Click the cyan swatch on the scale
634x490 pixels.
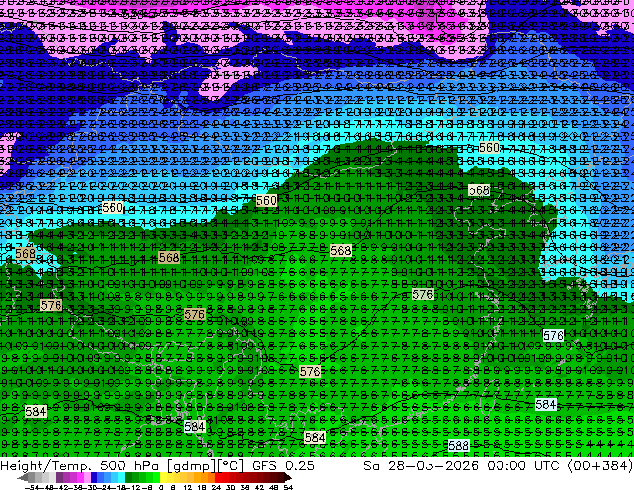pos(121,477)
